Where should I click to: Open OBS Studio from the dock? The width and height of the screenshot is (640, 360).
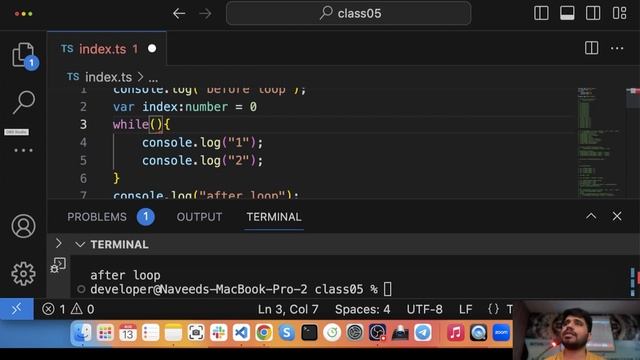point(378,333)
